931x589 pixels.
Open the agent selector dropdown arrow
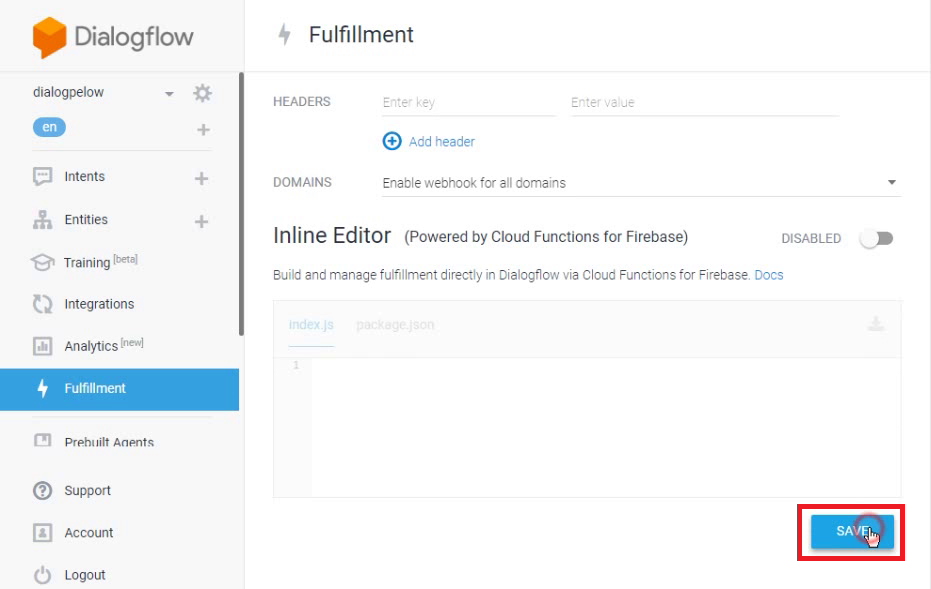(169, 94)
